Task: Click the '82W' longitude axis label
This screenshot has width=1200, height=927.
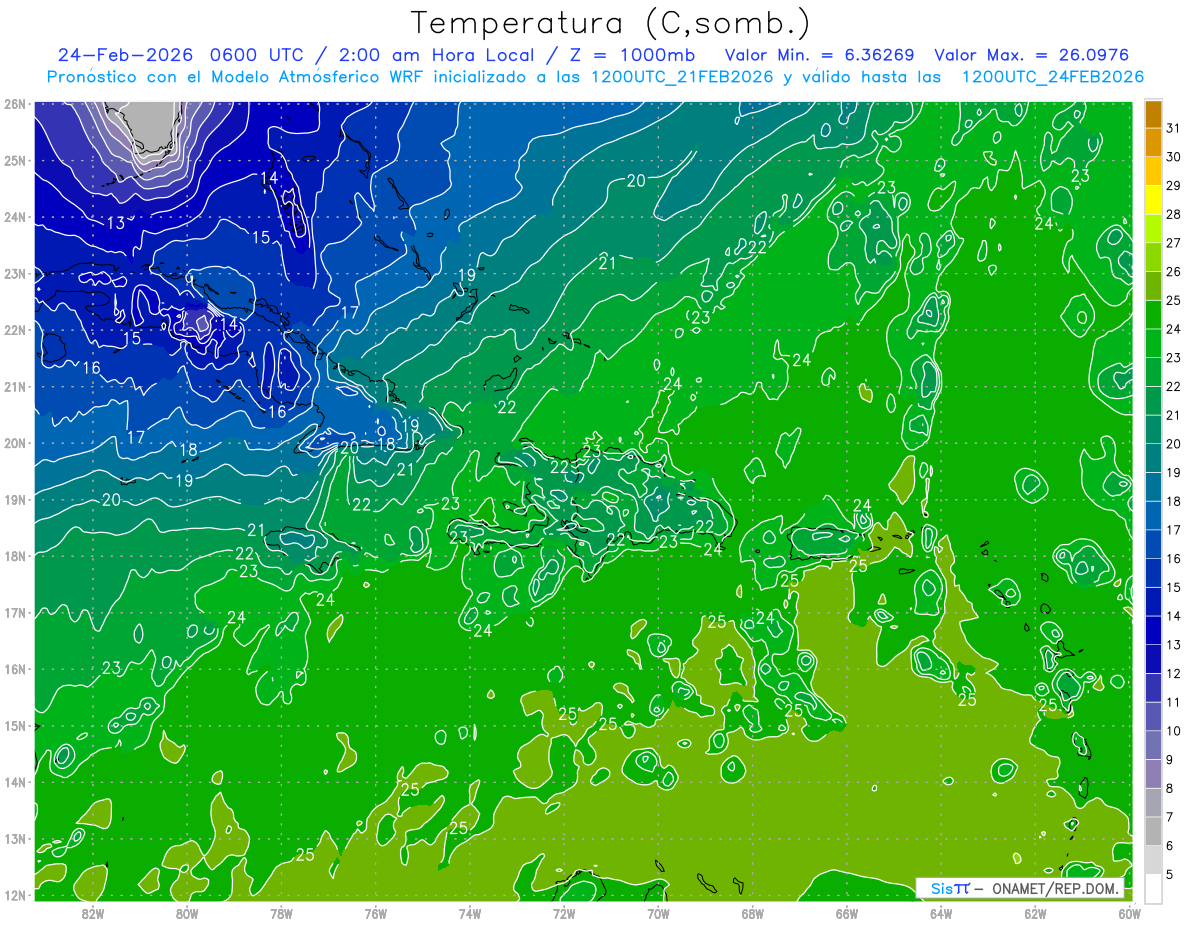Action: coord(93,913)
